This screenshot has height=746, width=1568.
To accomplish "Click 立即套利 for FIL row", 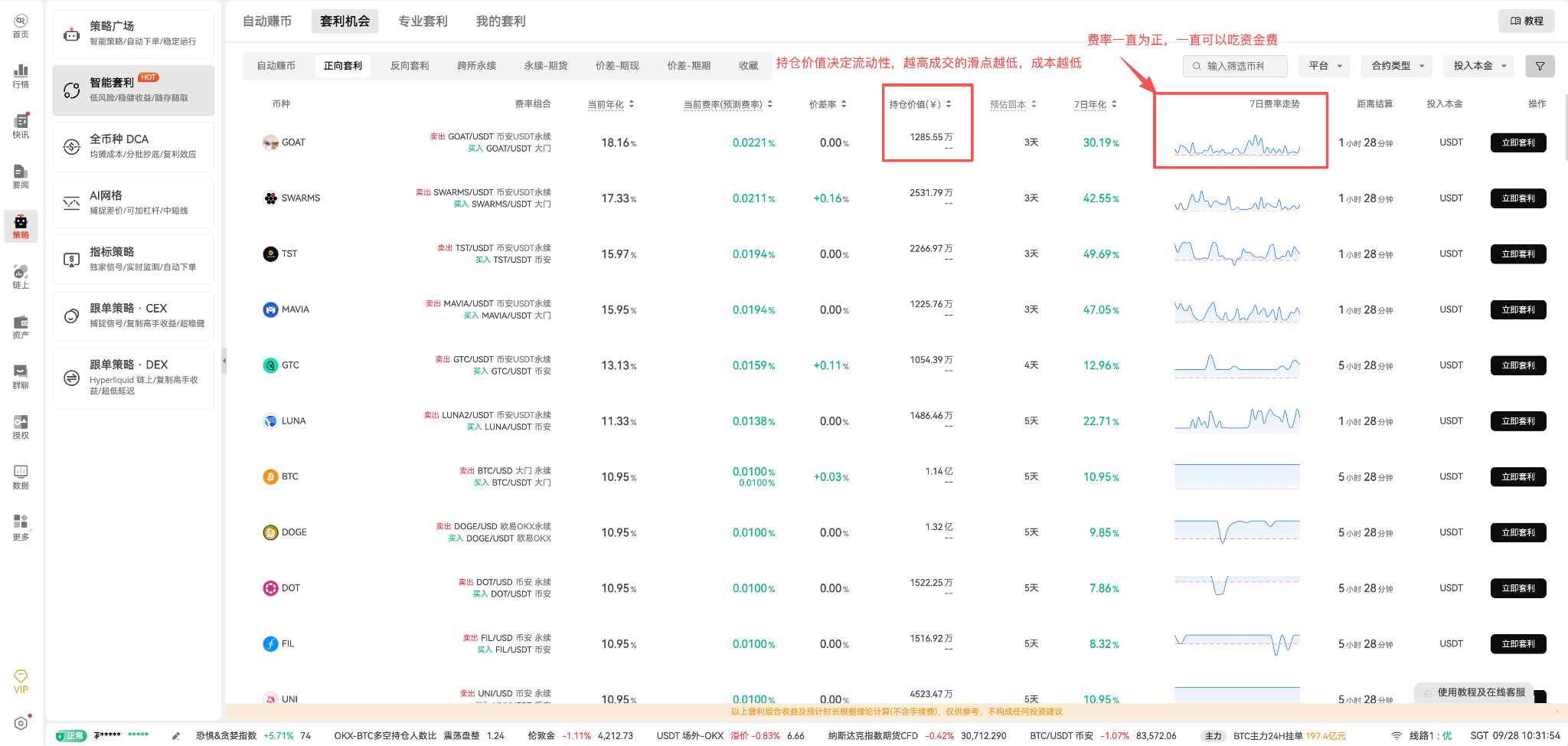I will click(x=1518, y=644).
